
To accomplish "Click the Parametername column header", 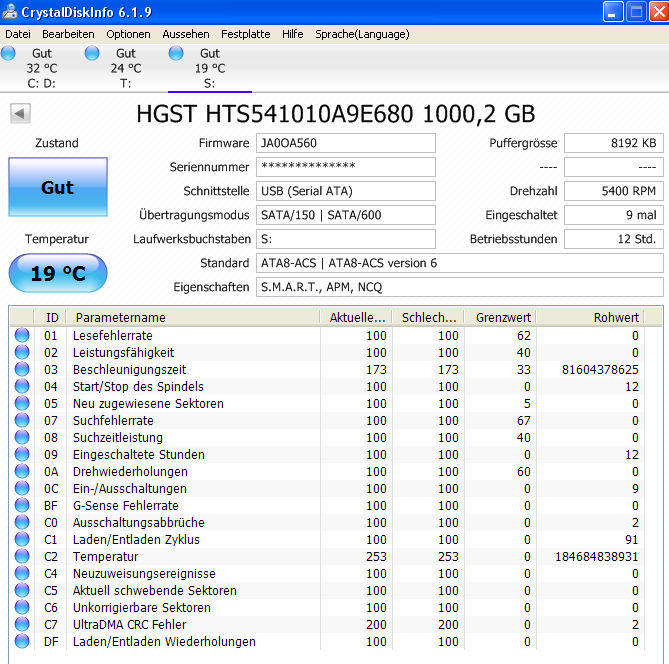I will click(193, 317).
